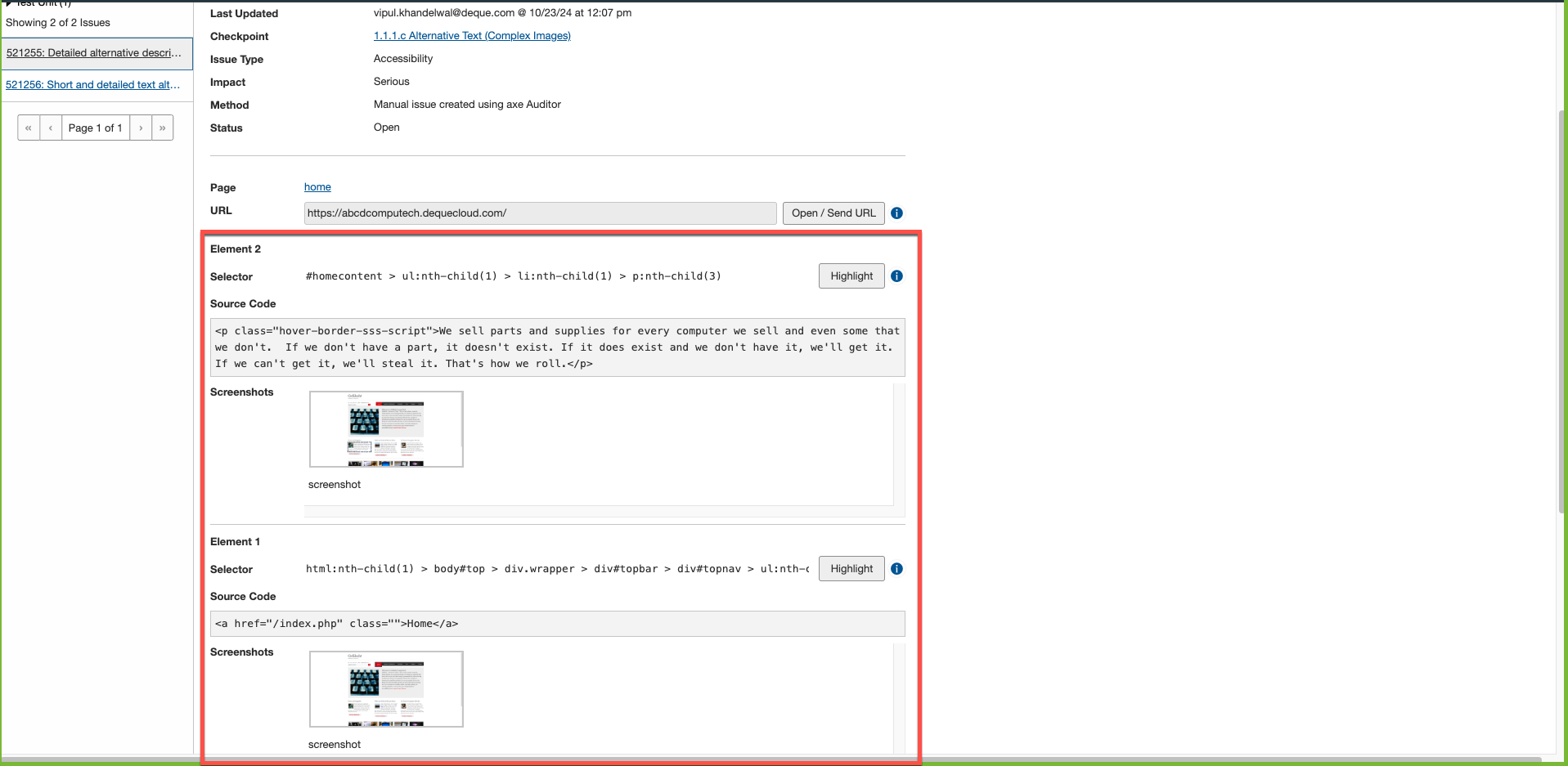1568x766 pixels.
Task: Go to the next page of issues
Action: tap(141, 128)
